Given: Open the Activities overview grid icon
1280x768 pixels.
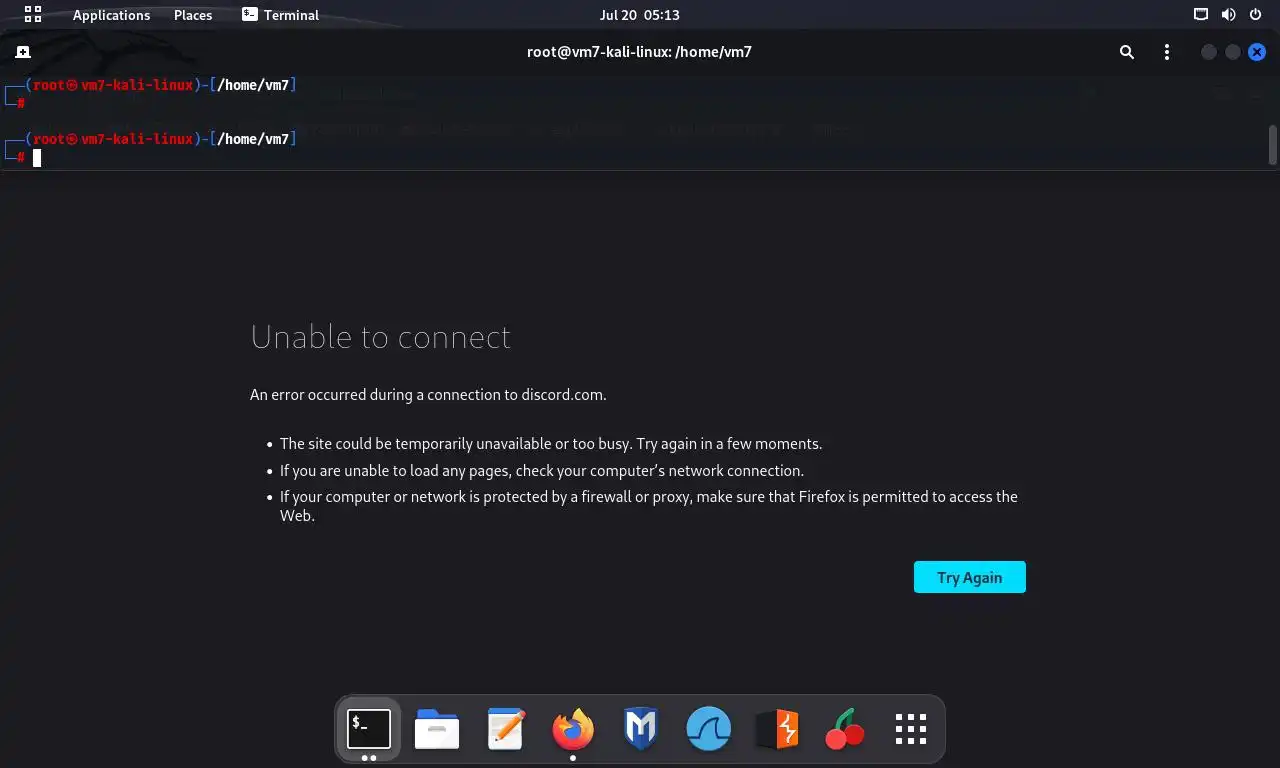Looking at the screenshot, I should coord(33,14).
